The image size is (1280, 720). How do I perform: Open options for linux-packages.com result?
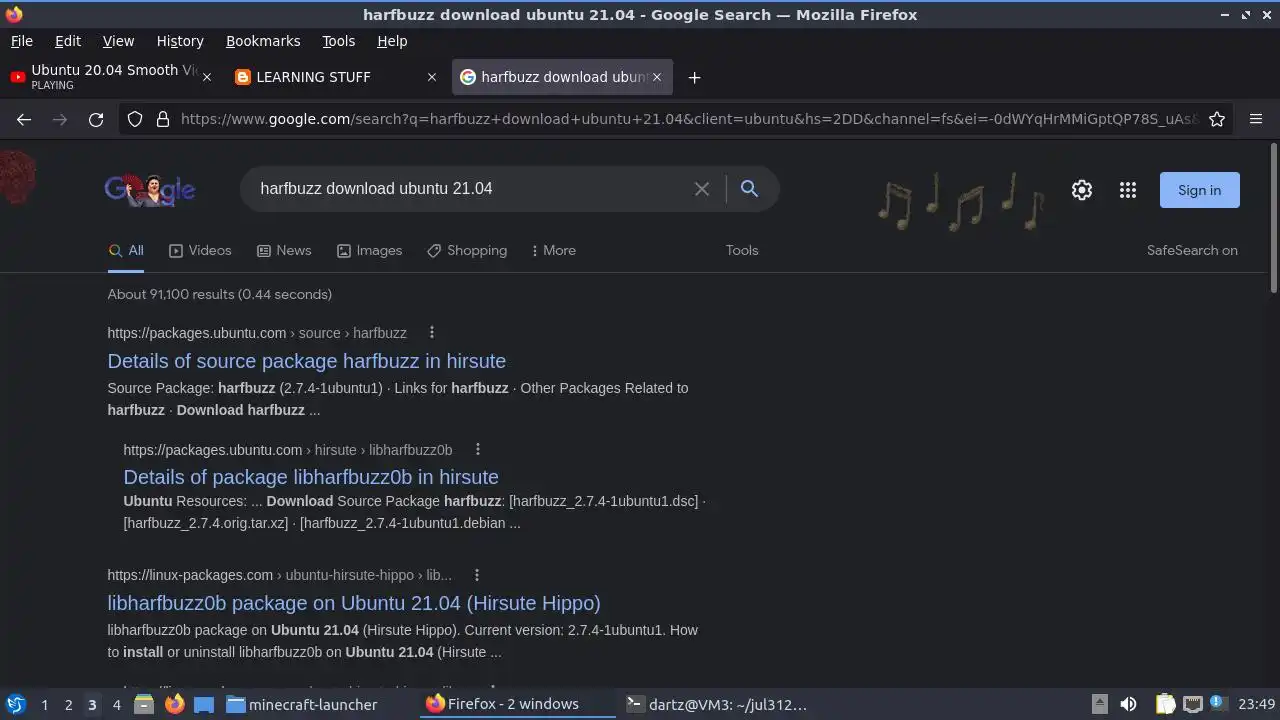[477, 575]
